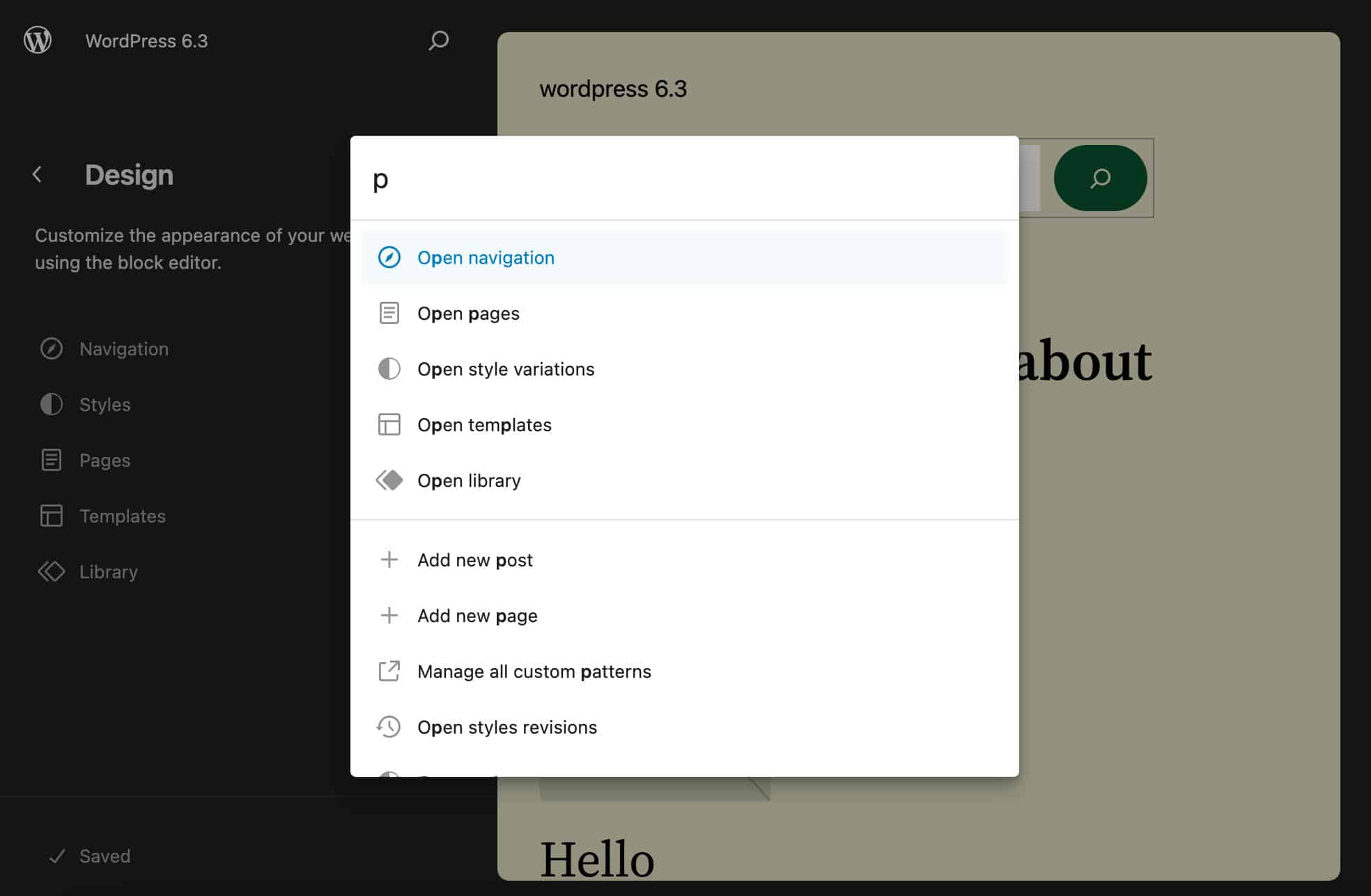The height and width of the screenshot is (896, 1371).
Task: Click Add new post
Action: [x=475, y=559]
